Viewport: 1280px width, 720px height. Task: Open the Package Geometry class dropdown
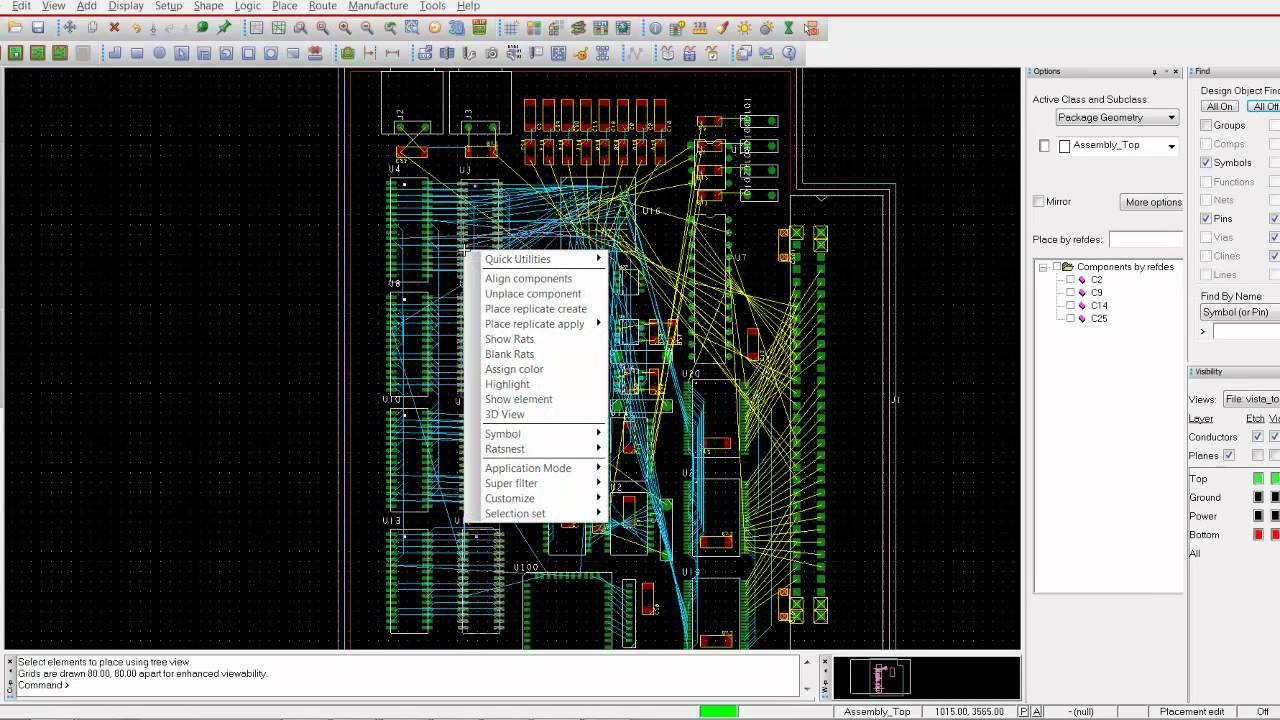tap(1116, 117)
